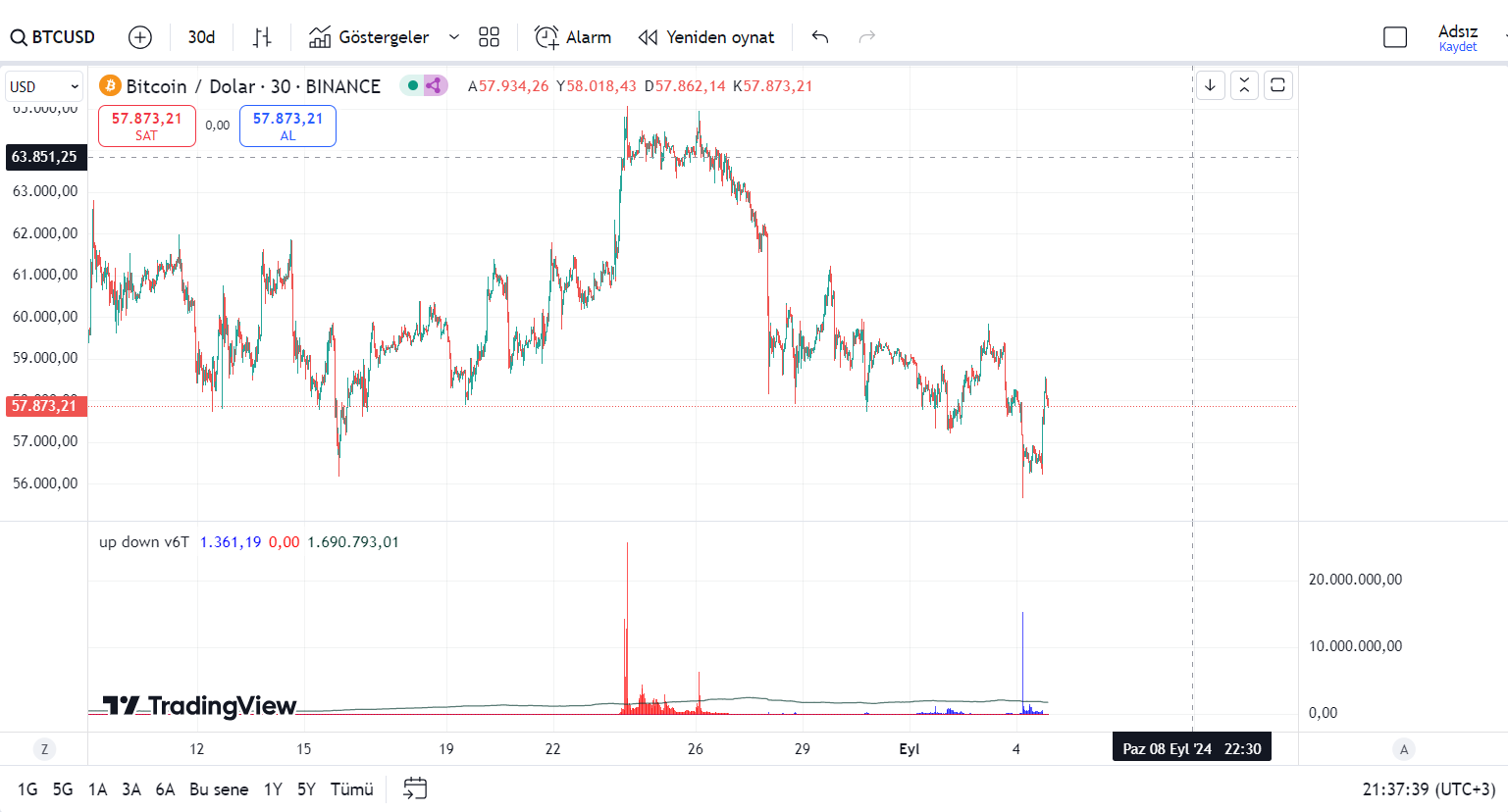
Task: Click the 21:37:39 (UTC+3) clock
Action: point(1429,789)
